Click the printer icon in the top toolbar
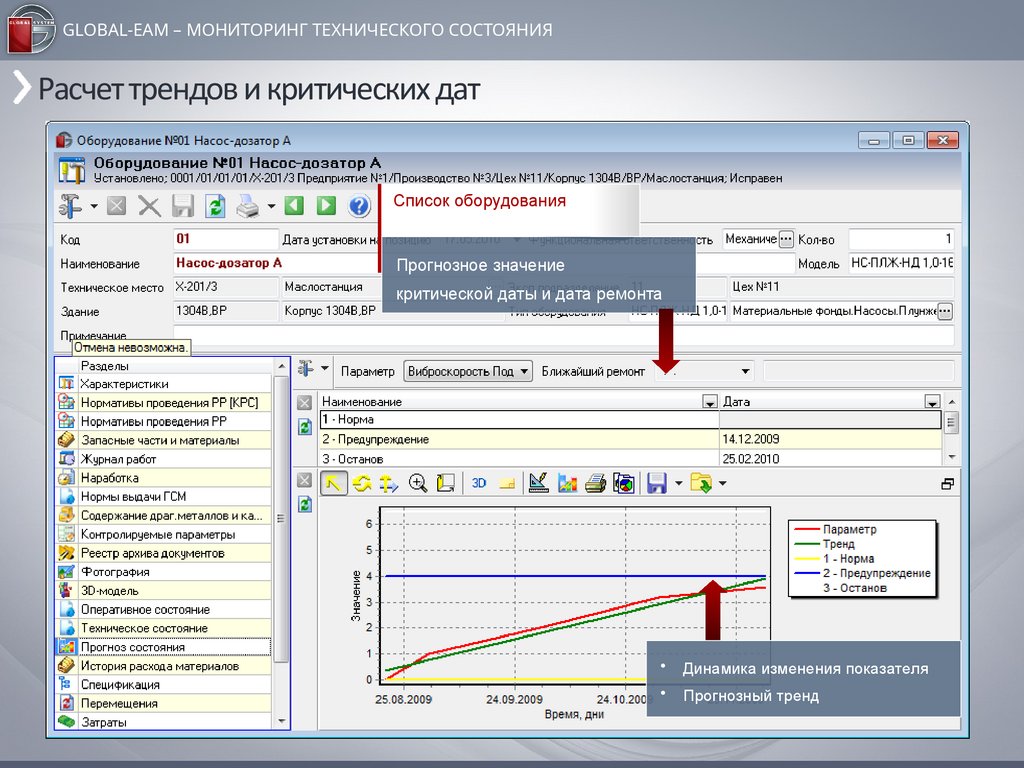Image resolution: width=1024 pixels, height=768 pixels. coord(247,206)
